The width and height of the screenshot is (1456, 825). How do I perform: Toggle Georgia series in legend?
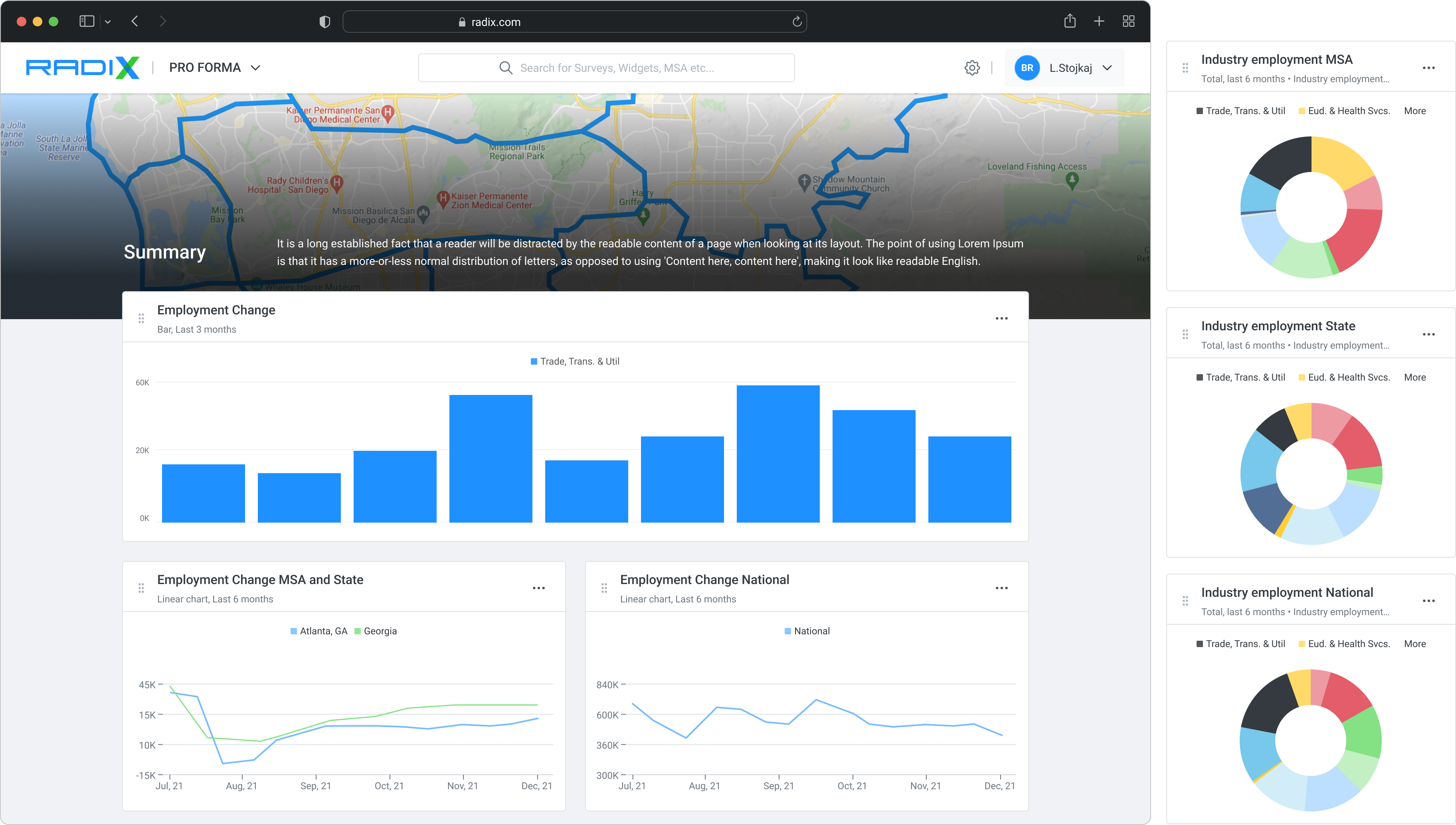point(375,631)
